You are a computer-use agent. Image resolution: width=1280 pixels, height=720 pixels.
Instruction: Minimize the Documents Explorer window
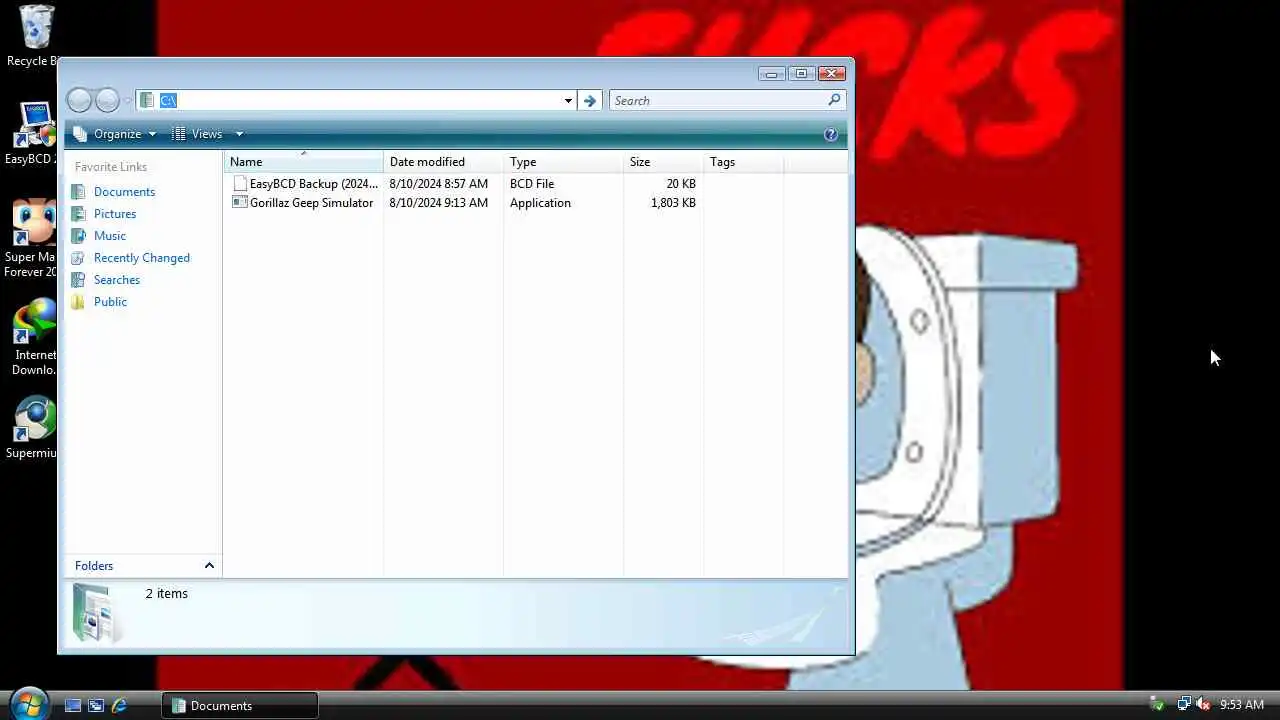click(771, 73)
